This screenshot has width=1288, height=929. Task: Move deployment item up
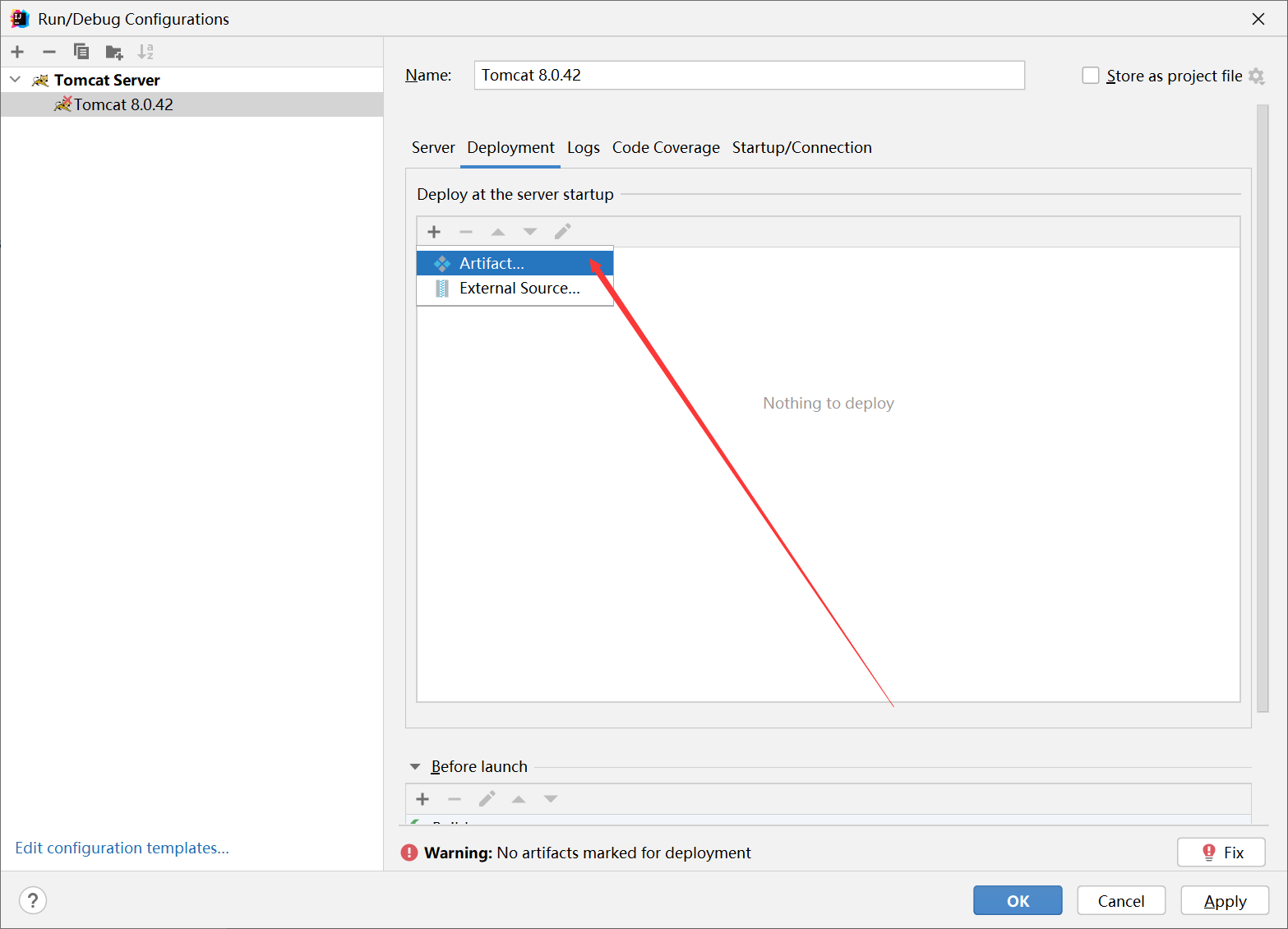coord(498,232)
